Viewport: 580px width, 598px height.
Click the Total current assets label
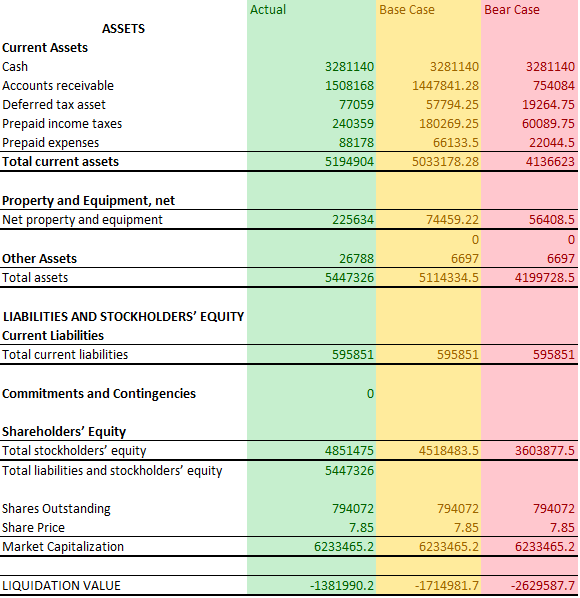pyautogui.click(x=61, y=162)
